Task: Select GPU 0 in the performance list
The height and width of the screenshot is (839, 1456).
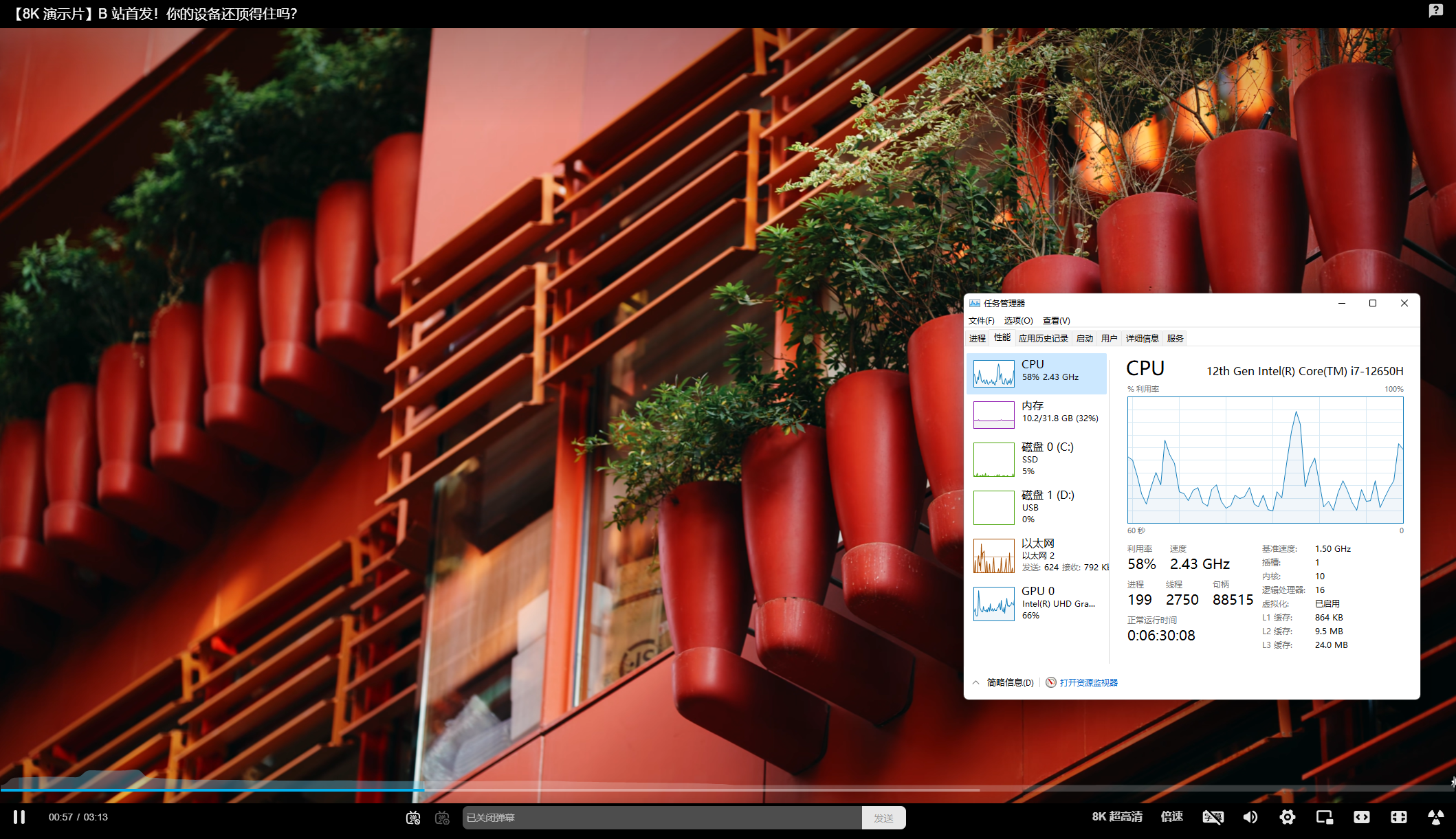Action: (1037, 603)
